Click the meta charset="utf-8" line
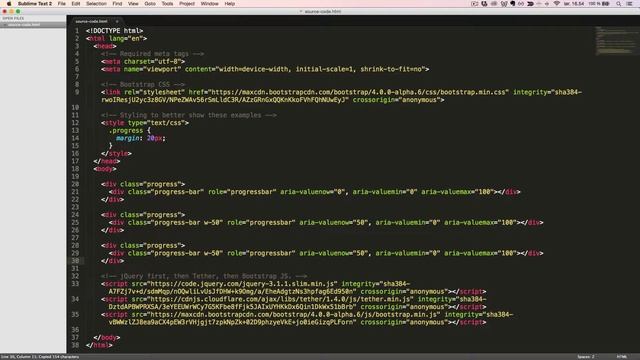This screenshot has width=640, height=360. pos(143,62)
